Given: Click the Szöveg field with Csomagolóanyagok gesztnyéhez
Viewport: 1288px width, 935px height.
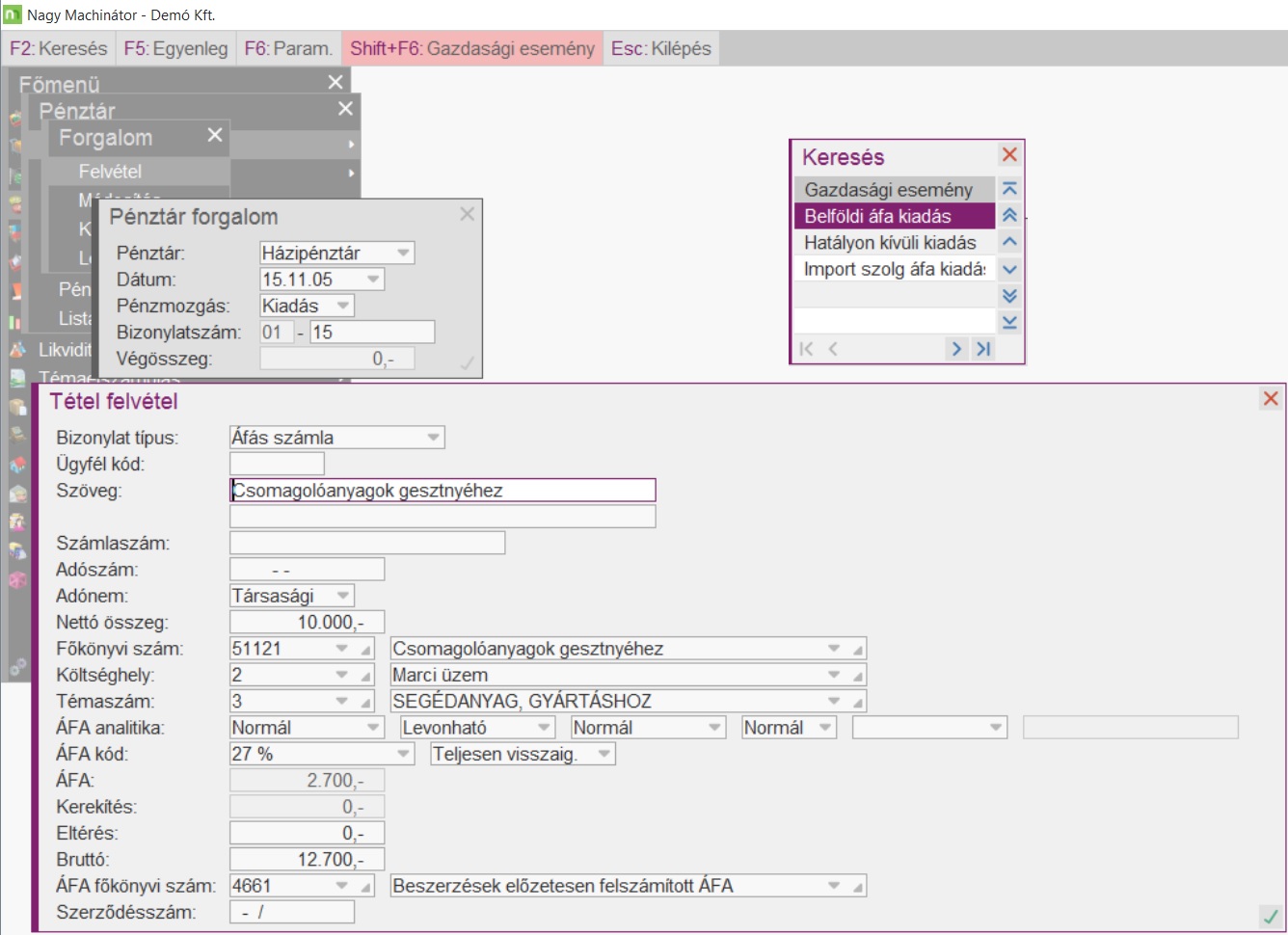Looking at the screenshot, I should click(x=443, y=491).
